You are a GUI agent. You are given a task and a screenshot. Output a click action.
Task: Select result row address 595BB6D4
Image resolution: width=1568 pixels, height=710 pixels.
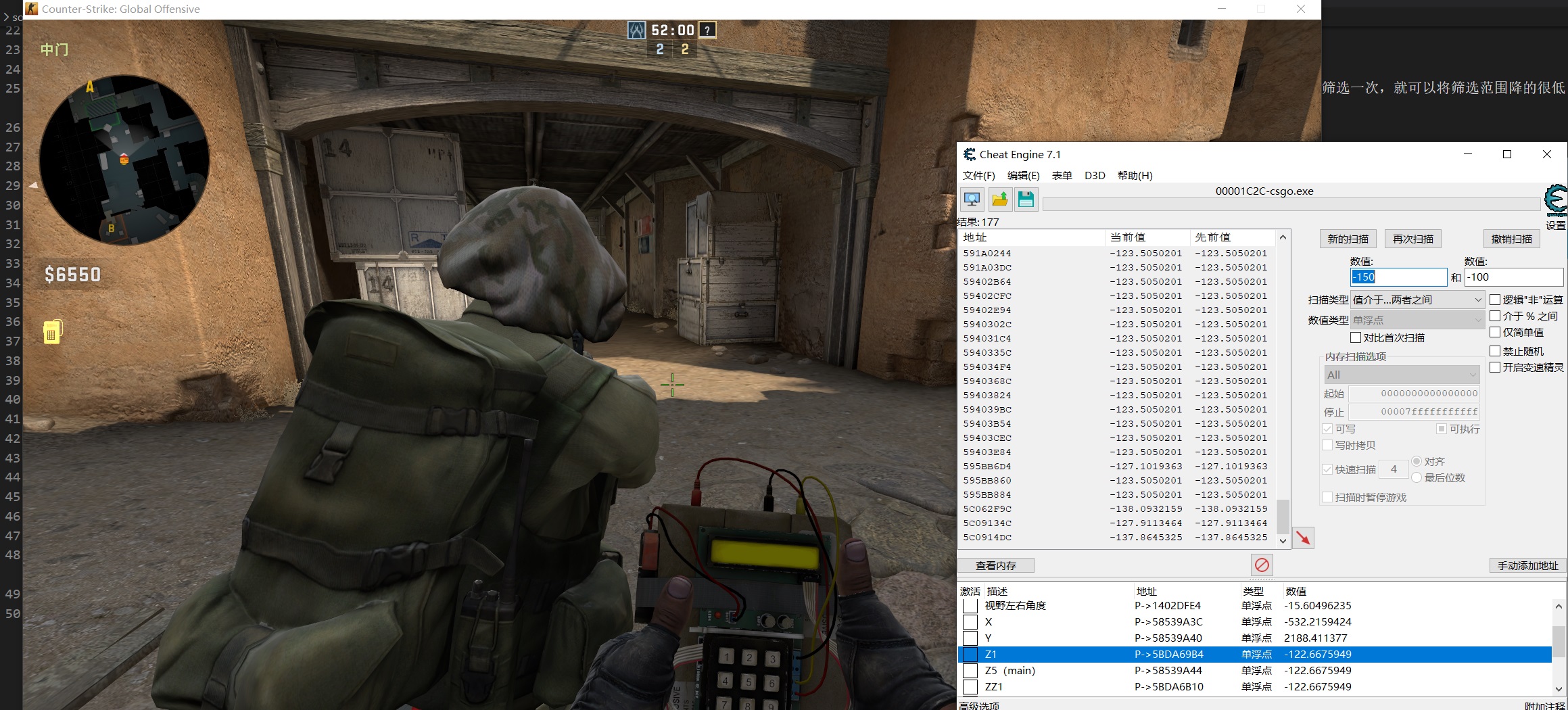tap(1117, 466)
